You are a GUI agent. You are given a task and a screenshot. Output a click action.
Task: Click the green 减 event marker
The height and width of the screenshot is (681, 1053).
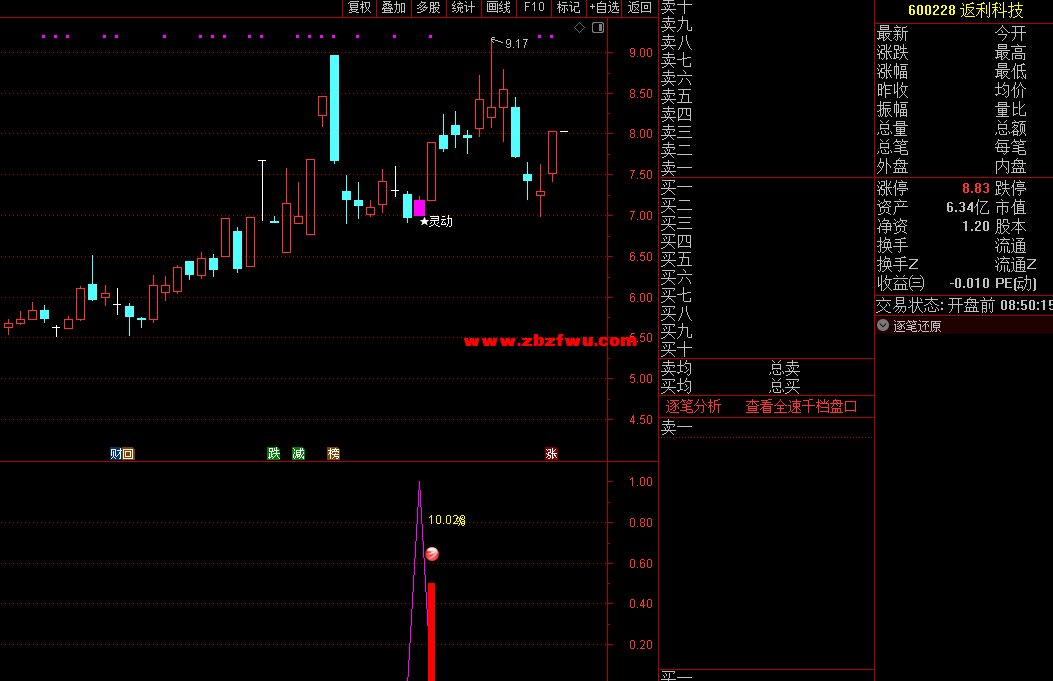(x=299, y=454)
